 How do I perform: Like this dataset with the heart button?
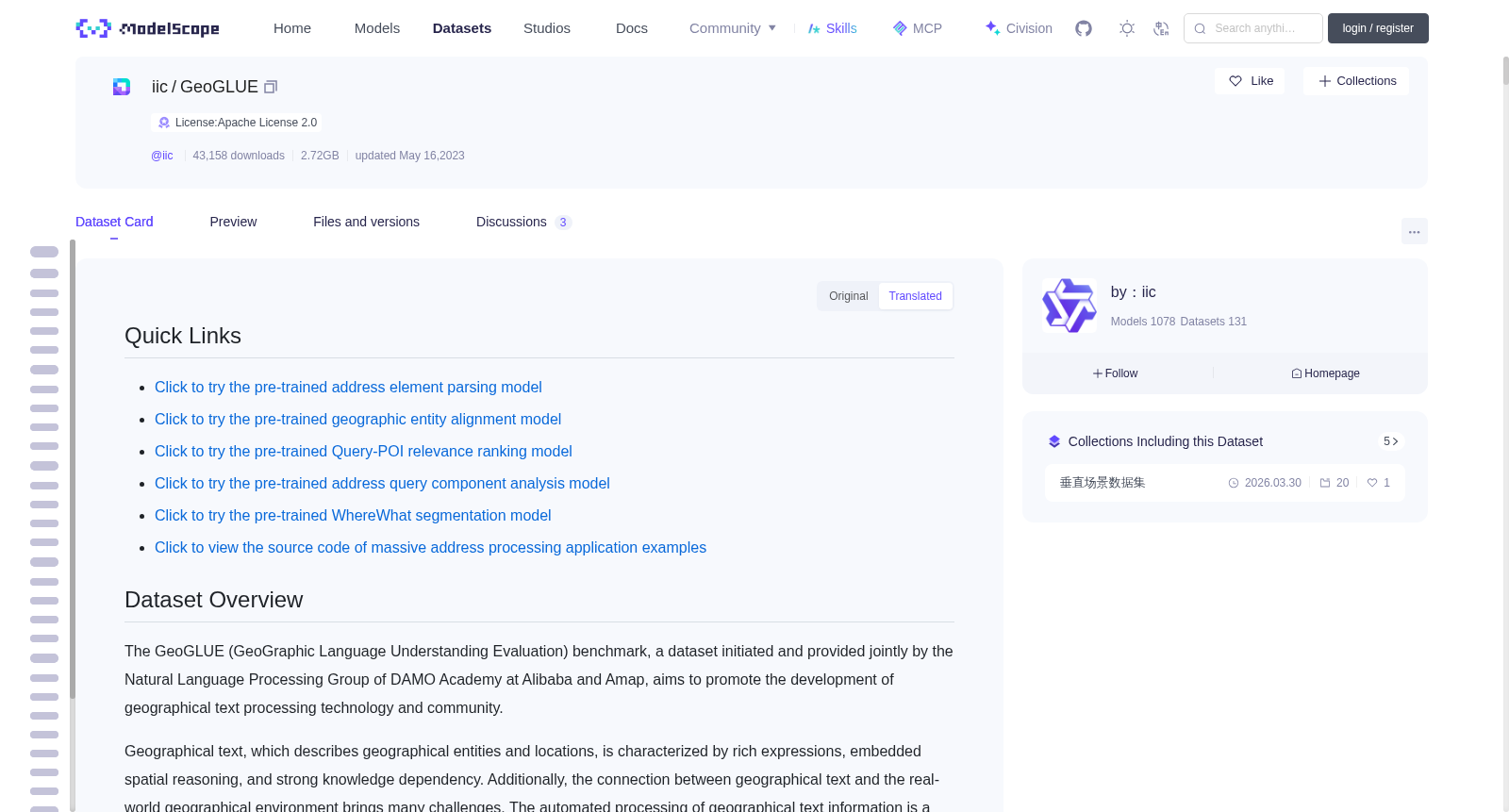[1250, 81]
